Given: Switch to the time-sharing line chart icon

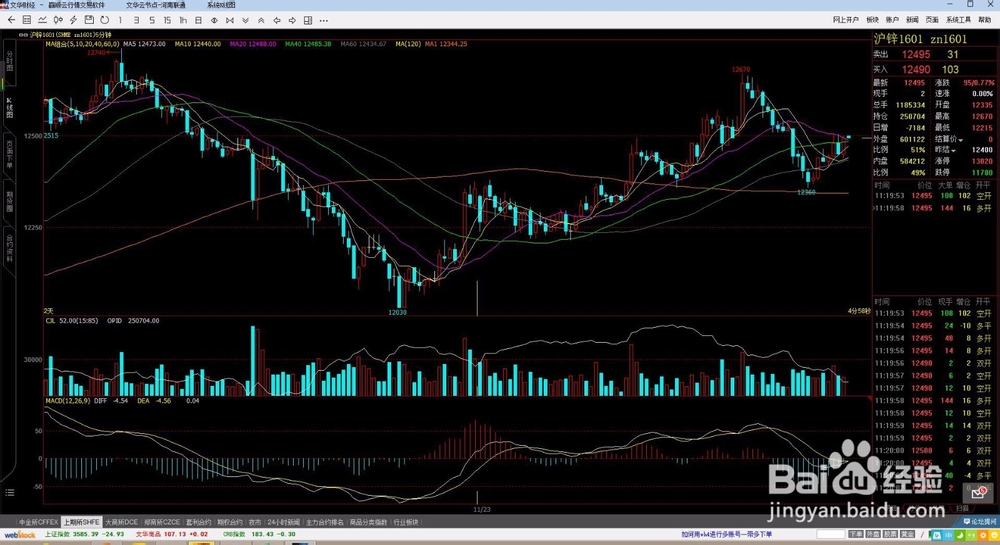Looking at the screenshot, I should pos(42,20).
